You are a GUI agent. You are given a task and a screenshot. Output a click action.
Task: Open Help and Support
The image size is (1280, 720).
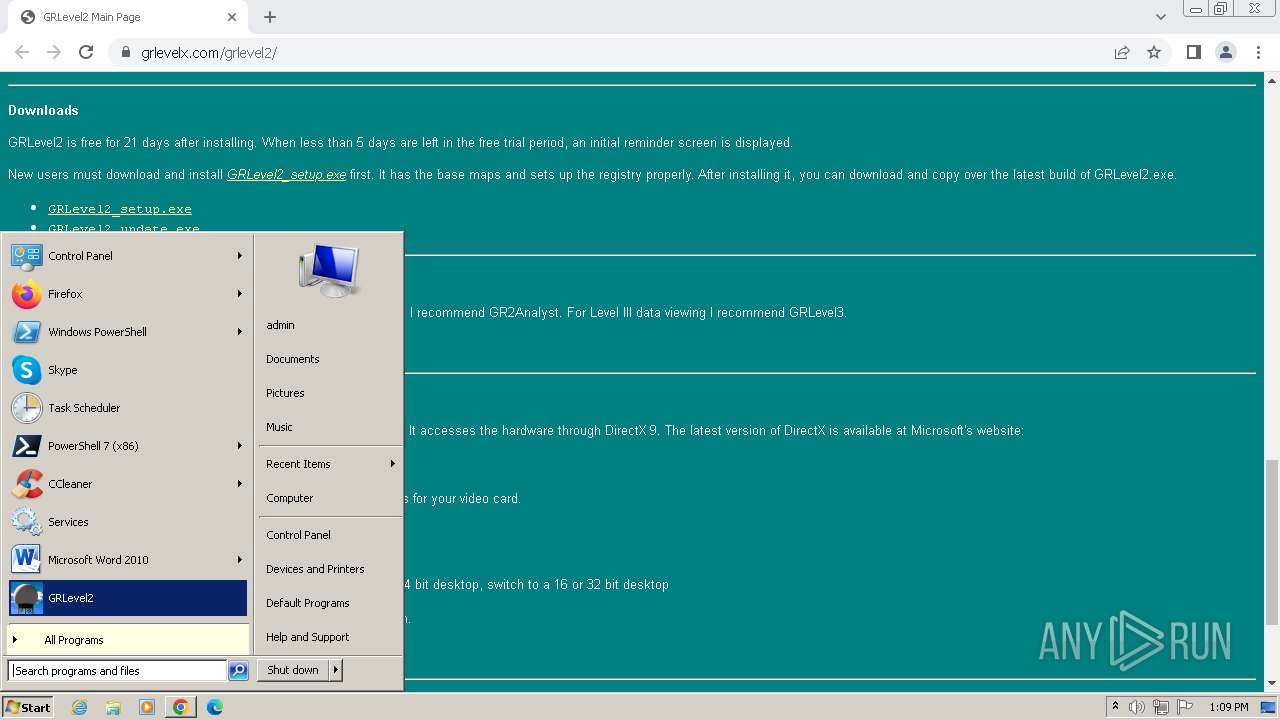point(308,637)
